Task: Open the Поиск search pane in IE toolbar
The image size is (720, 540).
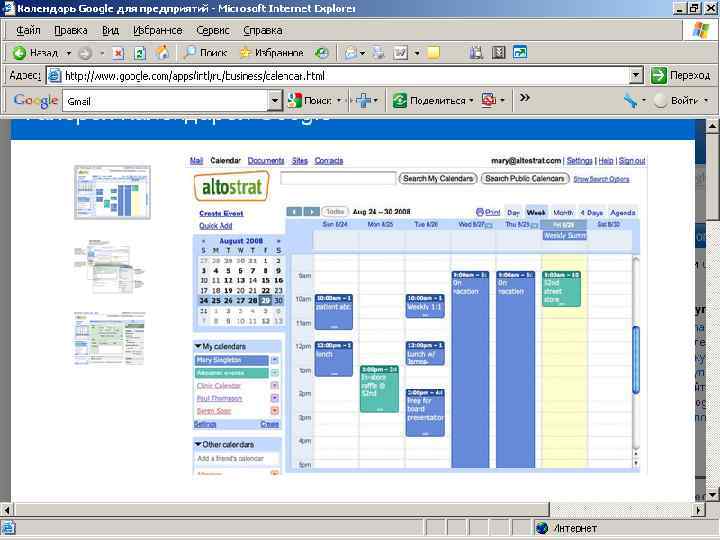Action: coord(206,53)
